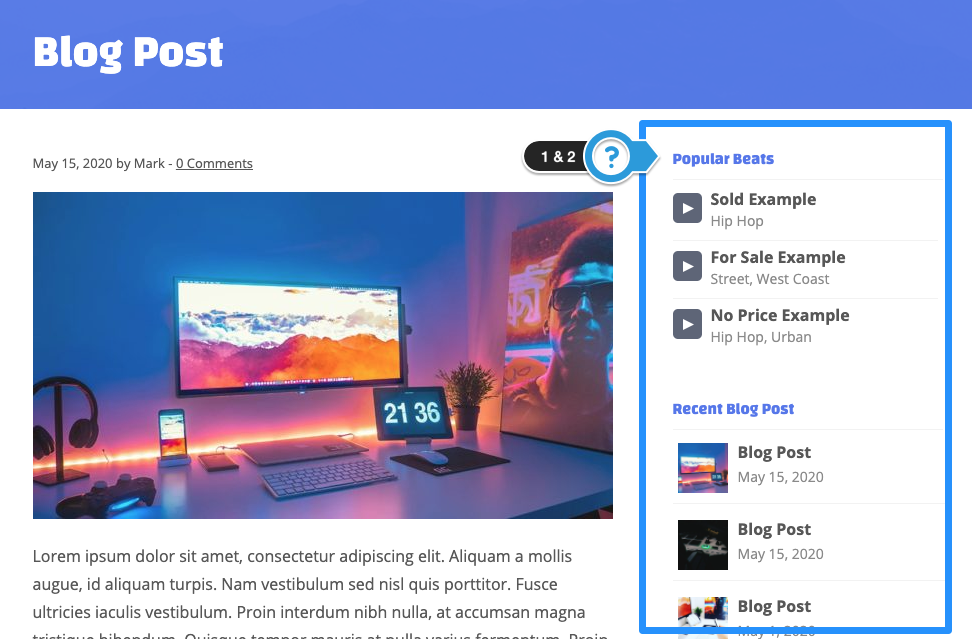This screenshot has height=639, width=972.
Task: Open the second recent Blog Post title
Action: [x=774, y=529]
